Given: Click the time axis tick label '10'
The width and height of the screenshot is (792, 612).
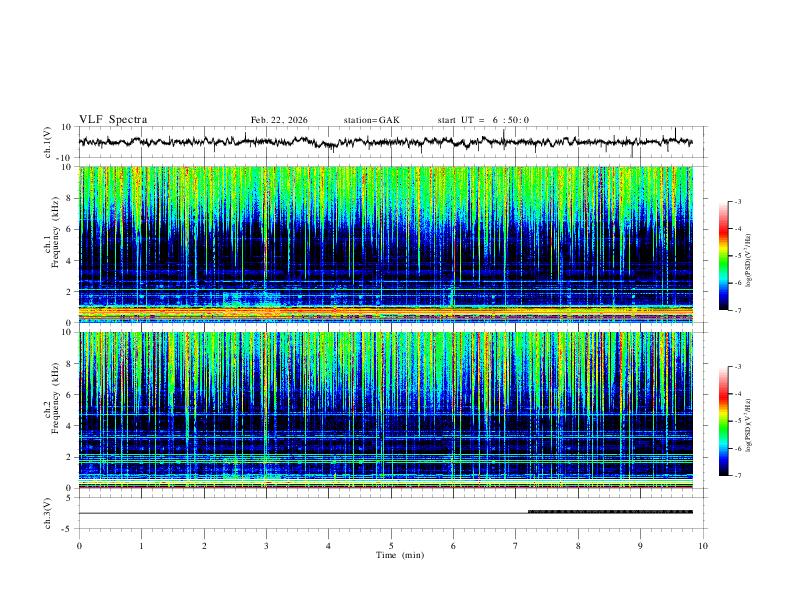Looking at the screenshot, I should 703,546.
